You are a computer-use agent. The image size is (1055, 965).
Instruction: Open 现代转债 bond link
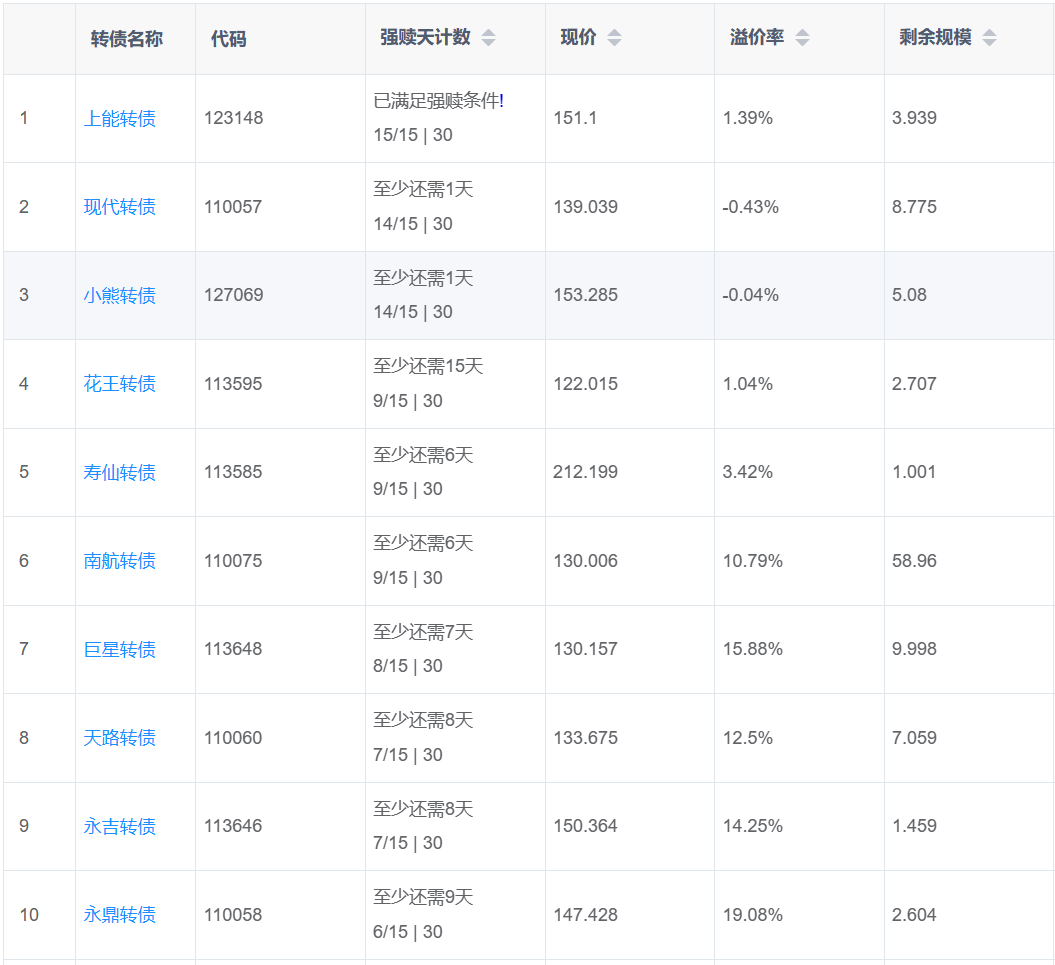pos(120,207)
